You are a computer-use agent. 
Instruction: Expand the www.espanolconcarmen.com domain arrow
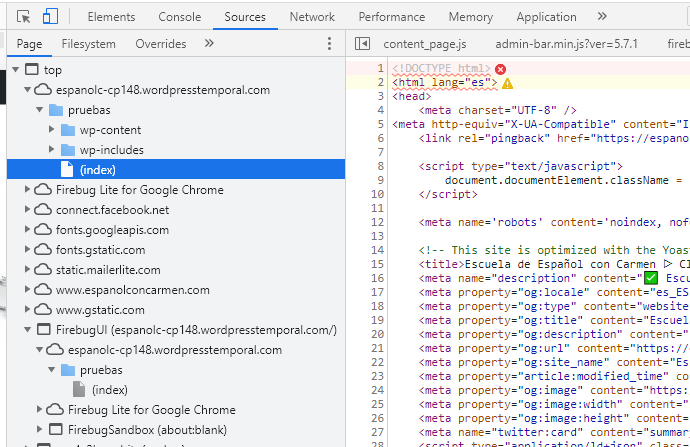[x=27, y=289]
